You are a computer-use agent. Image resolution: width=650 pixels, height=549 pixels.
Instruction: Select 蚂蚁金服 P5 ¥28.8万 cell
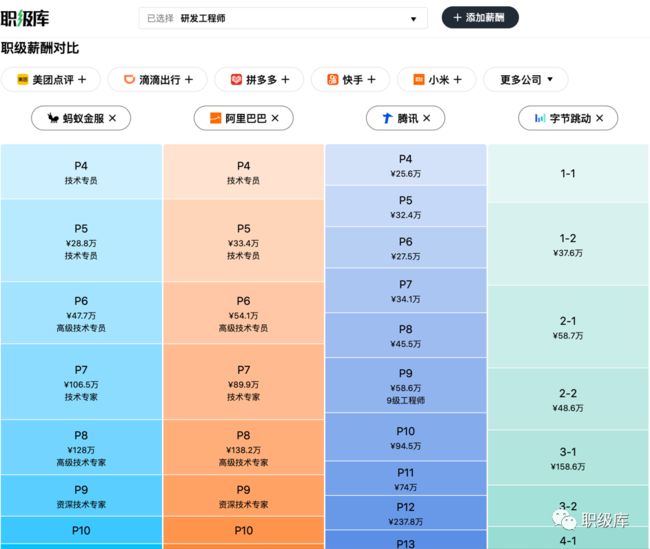pos(81,241)
